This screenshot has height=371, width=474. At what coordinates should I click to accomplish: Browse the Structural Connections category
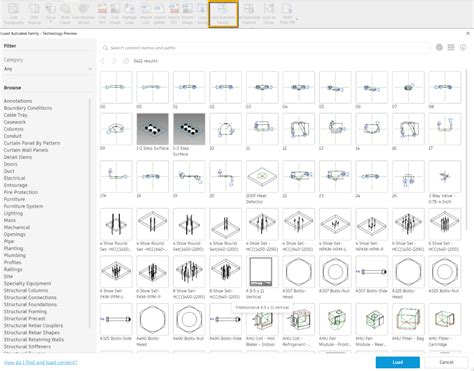point(30,297)
